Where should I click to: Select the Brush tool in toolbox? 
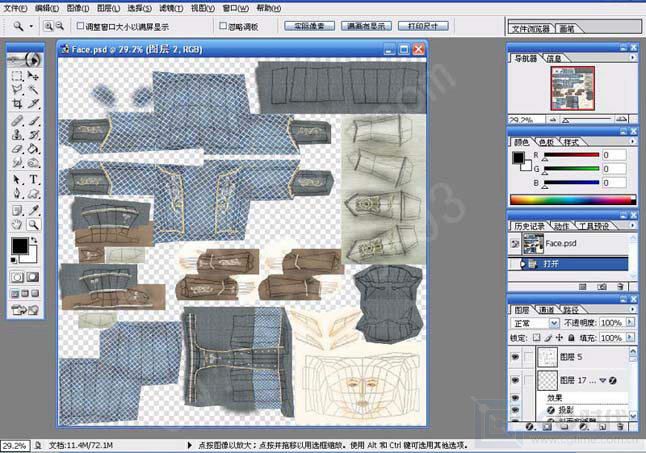(x=33, y=121)
